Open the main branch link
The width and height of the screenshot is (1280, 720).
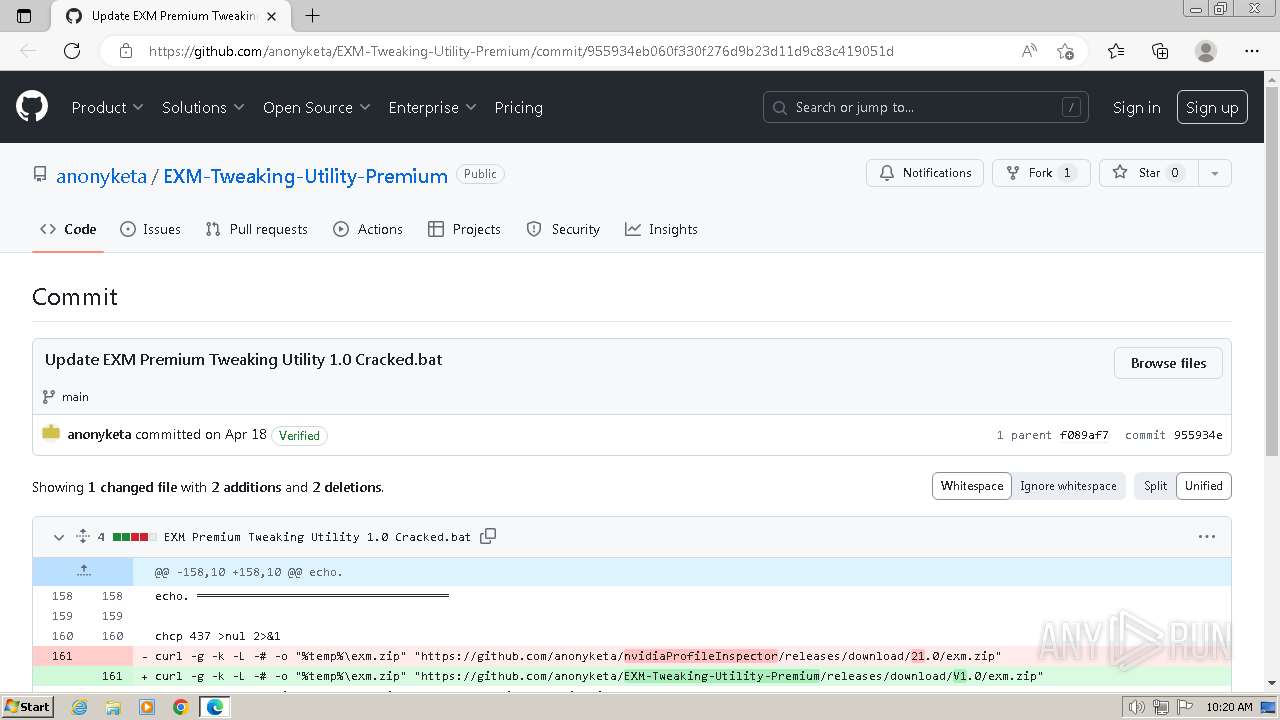point(75,397)
